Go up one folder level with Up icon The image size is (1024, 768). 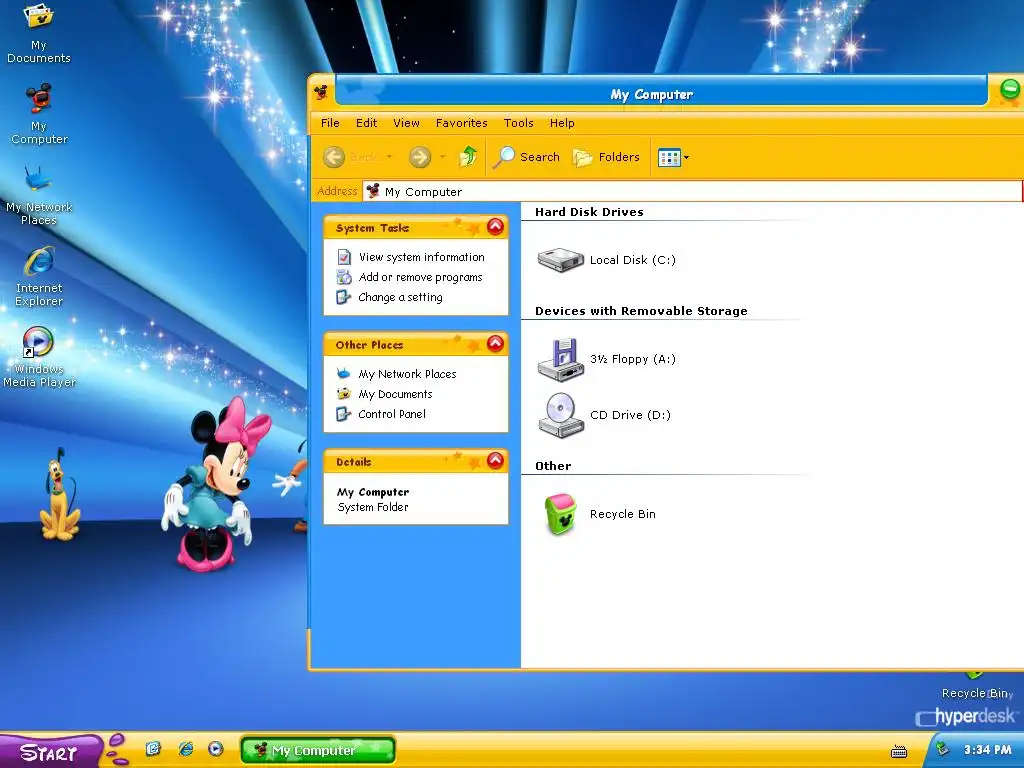[468, 157]
